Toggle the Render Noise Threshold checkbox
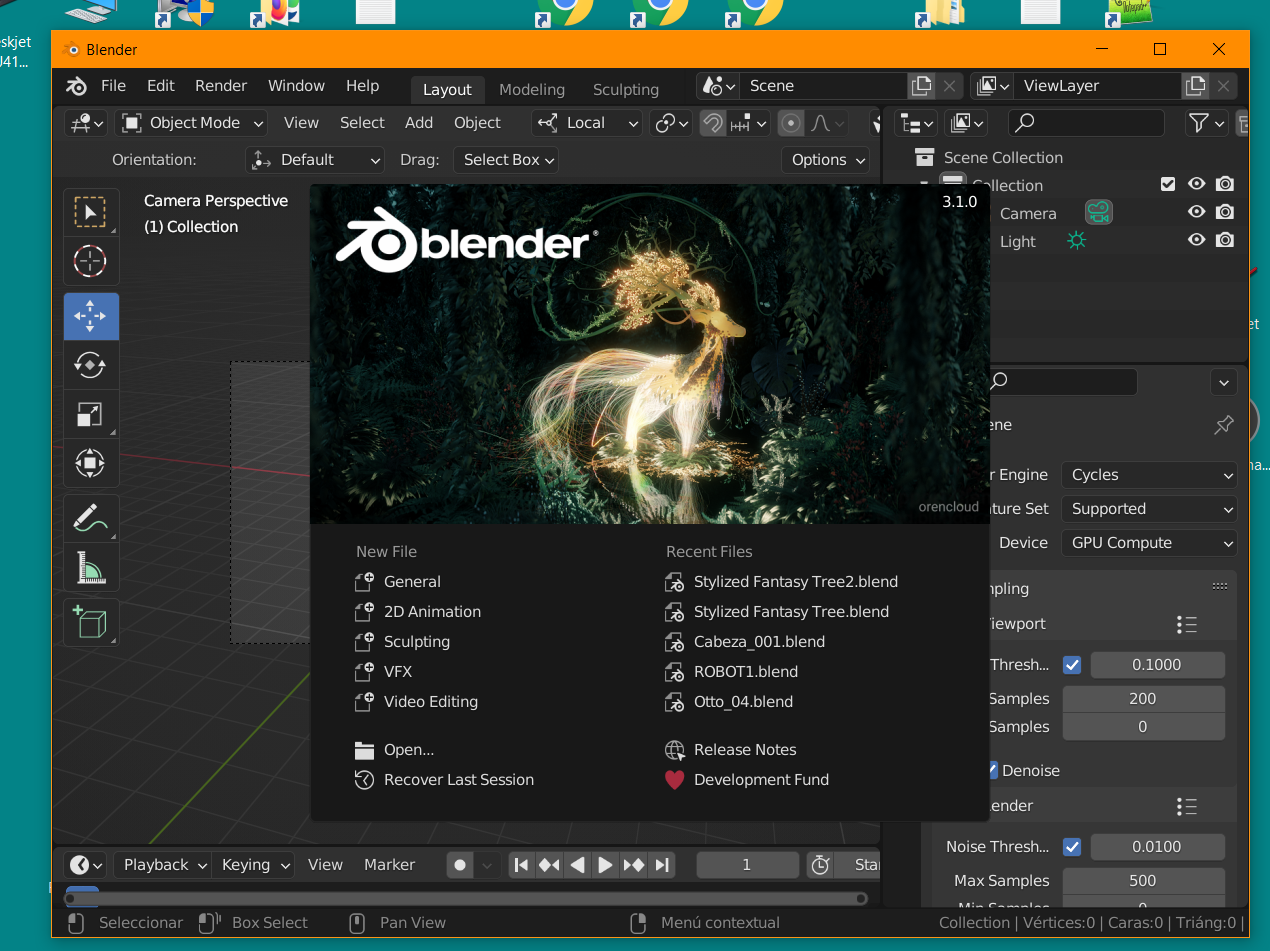1270x951 pixels. pyautogui.click(x=1072, y=847)
